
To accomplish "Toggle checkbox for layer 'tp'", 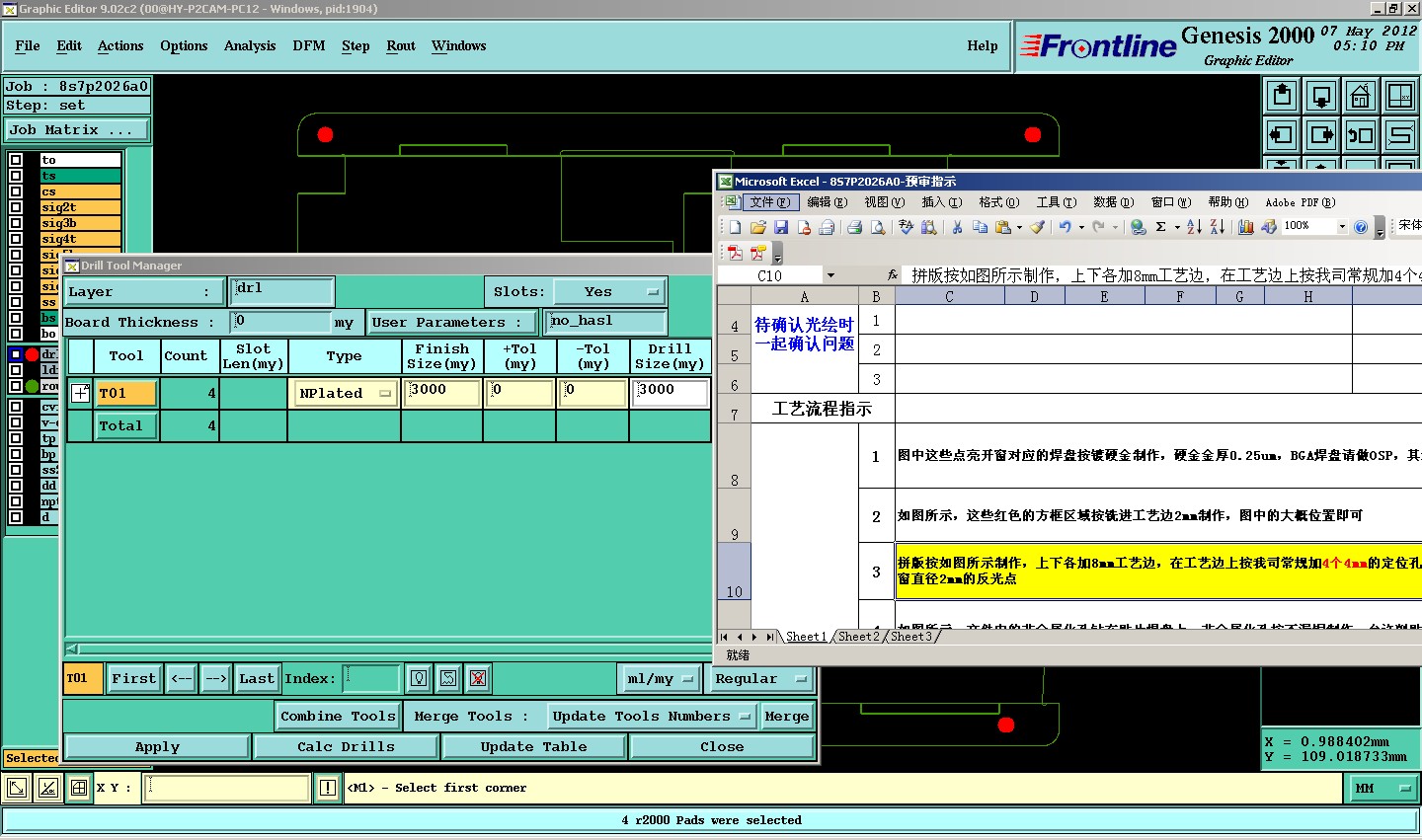I will pyautogui.click(x=17, y=438).
